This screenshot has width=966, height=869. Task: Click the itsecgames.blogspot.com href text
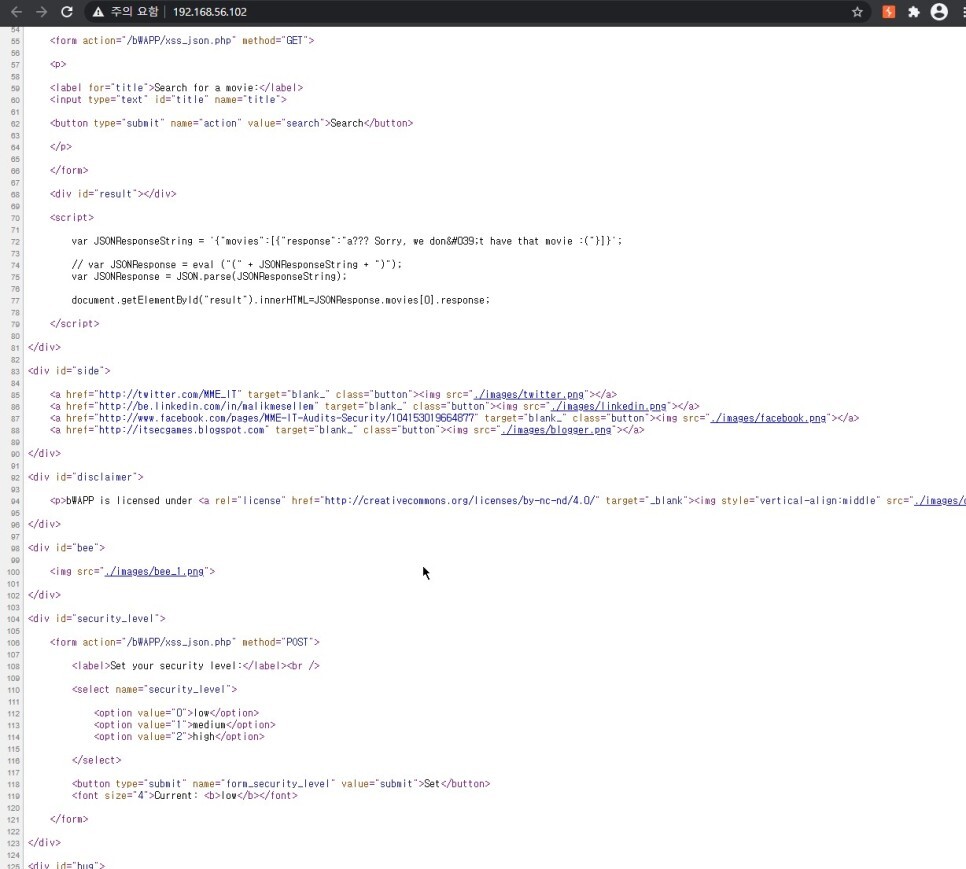[x=182, y=430]
